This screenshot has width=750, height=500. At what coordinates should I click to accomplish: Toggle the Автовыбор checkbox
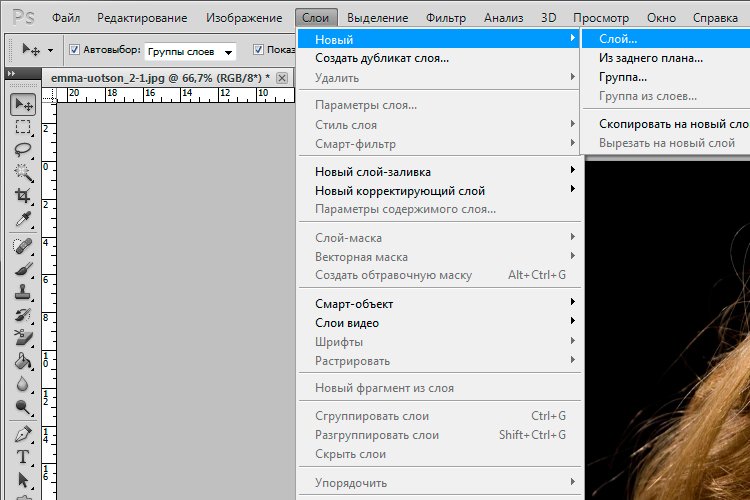[x=74, y=50]
